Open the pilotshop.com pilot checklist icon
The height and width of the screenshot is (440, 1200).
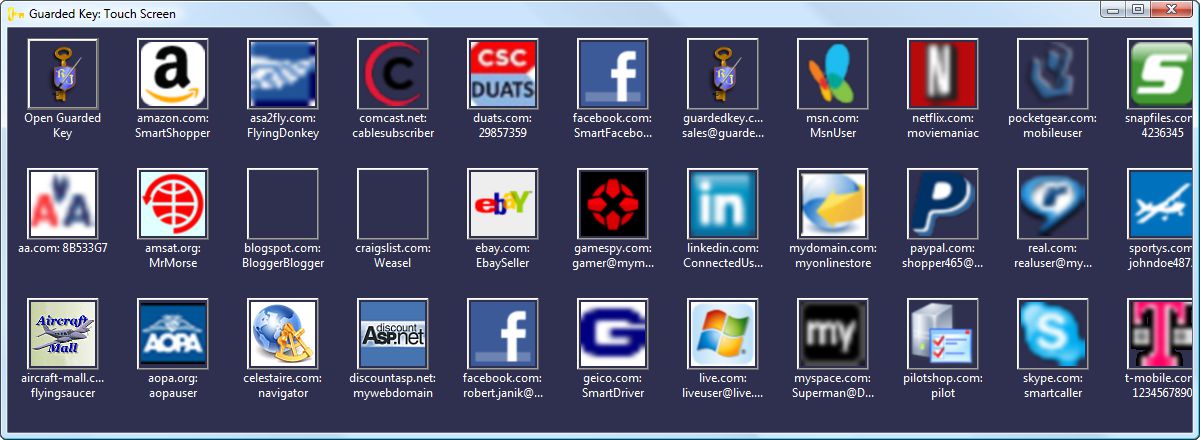(943, 334)
